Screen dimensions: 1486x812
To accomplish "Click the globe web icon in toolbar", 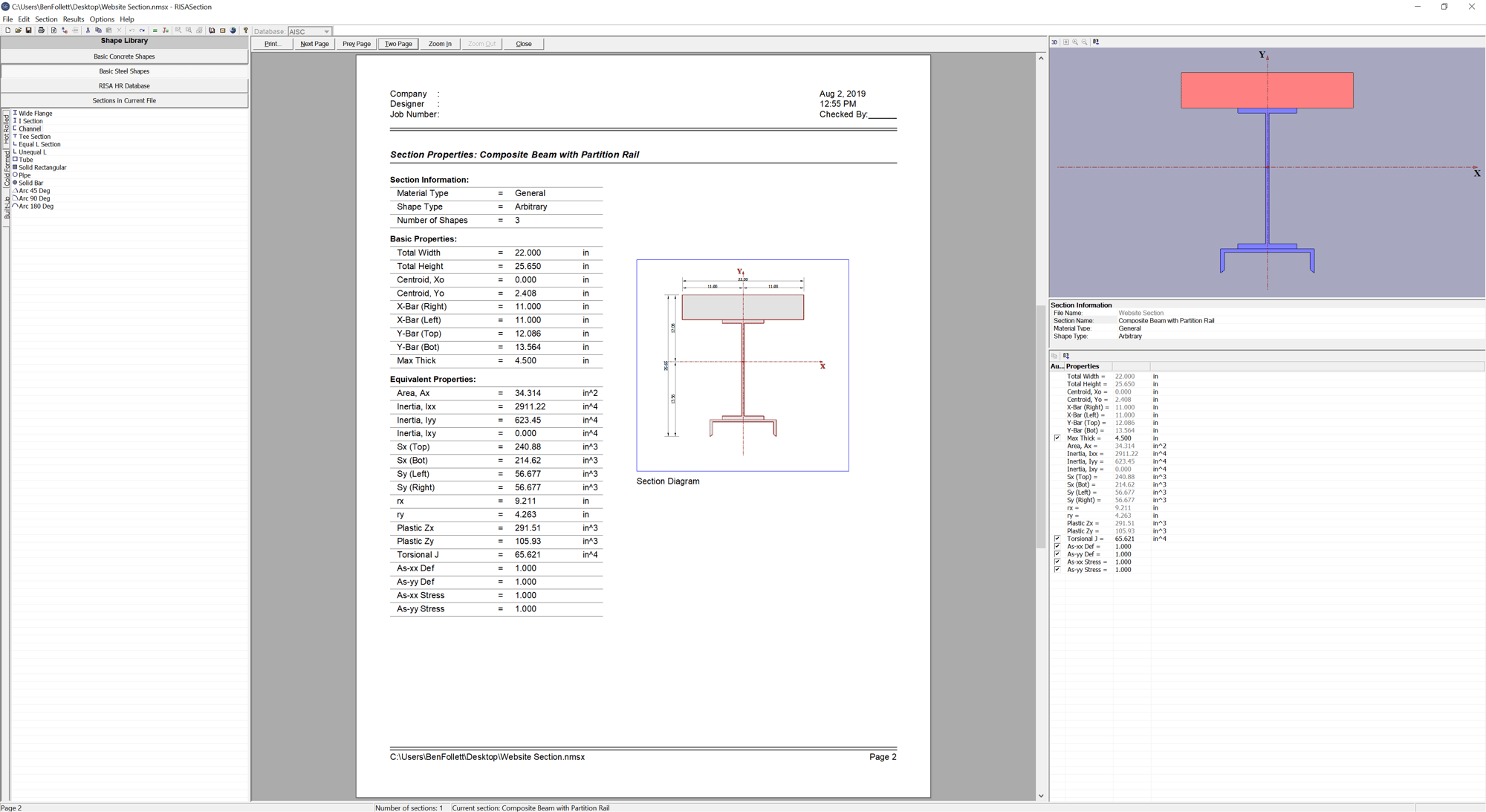I will 233,30.
